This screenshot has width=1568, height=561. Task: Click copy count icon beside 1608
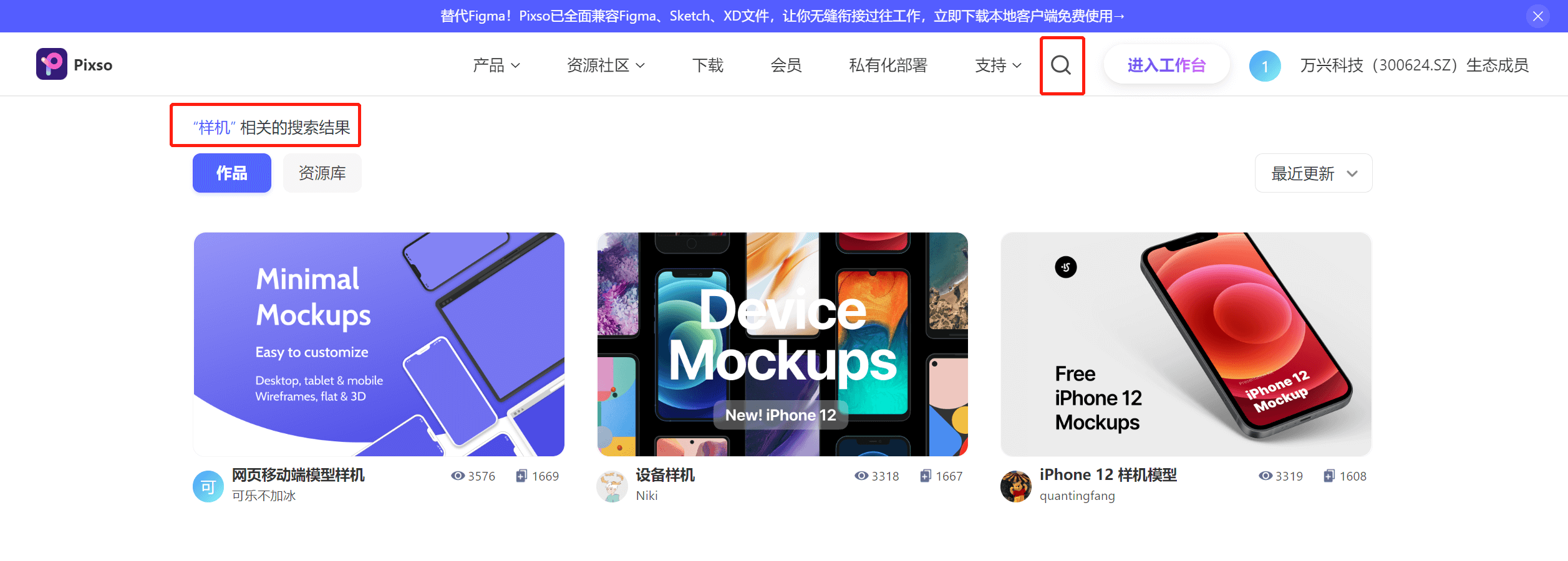click(1329, 476)
